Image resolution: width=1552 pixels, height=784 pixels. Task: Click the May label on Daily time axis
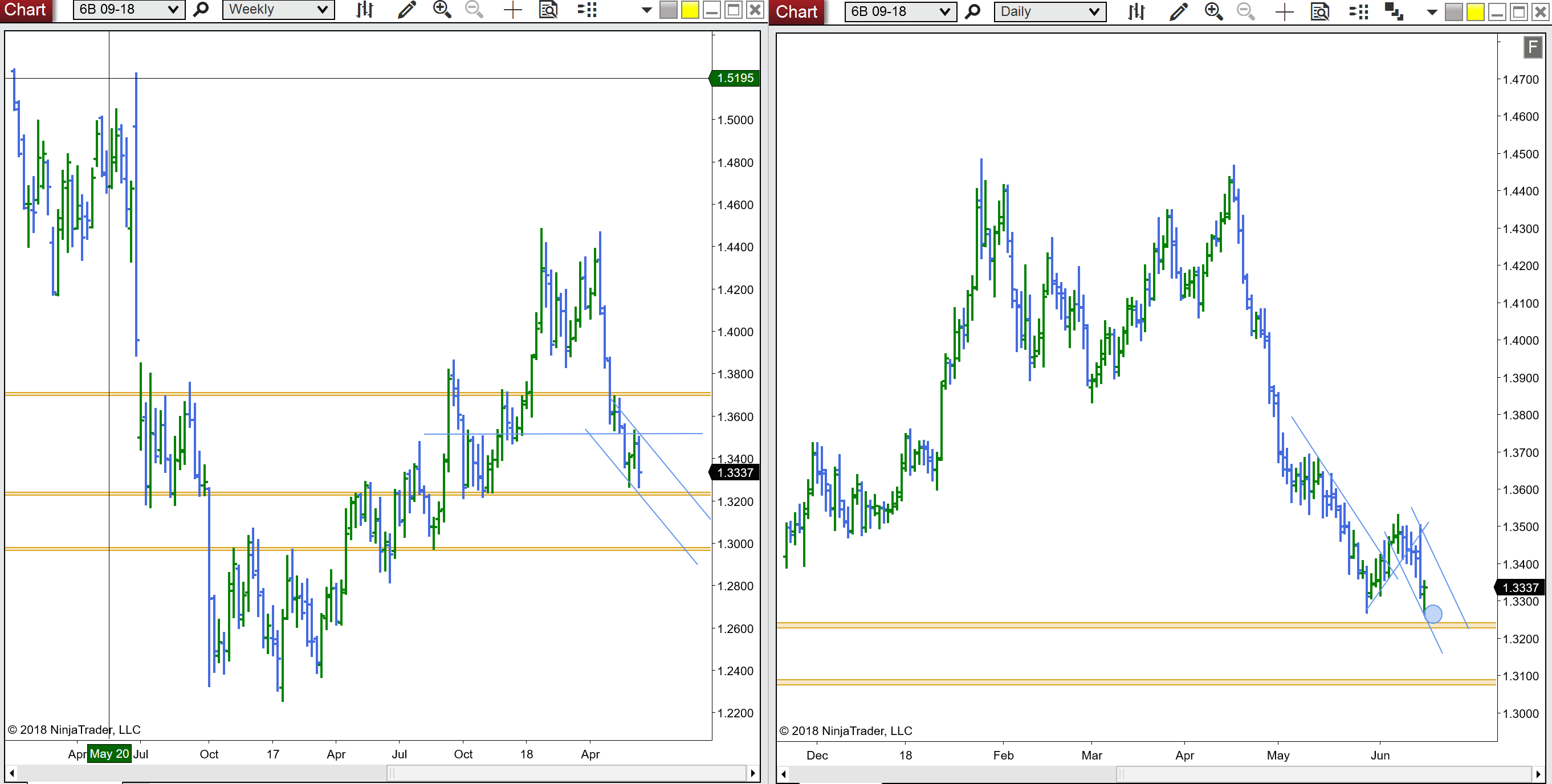pos(1278,755)
